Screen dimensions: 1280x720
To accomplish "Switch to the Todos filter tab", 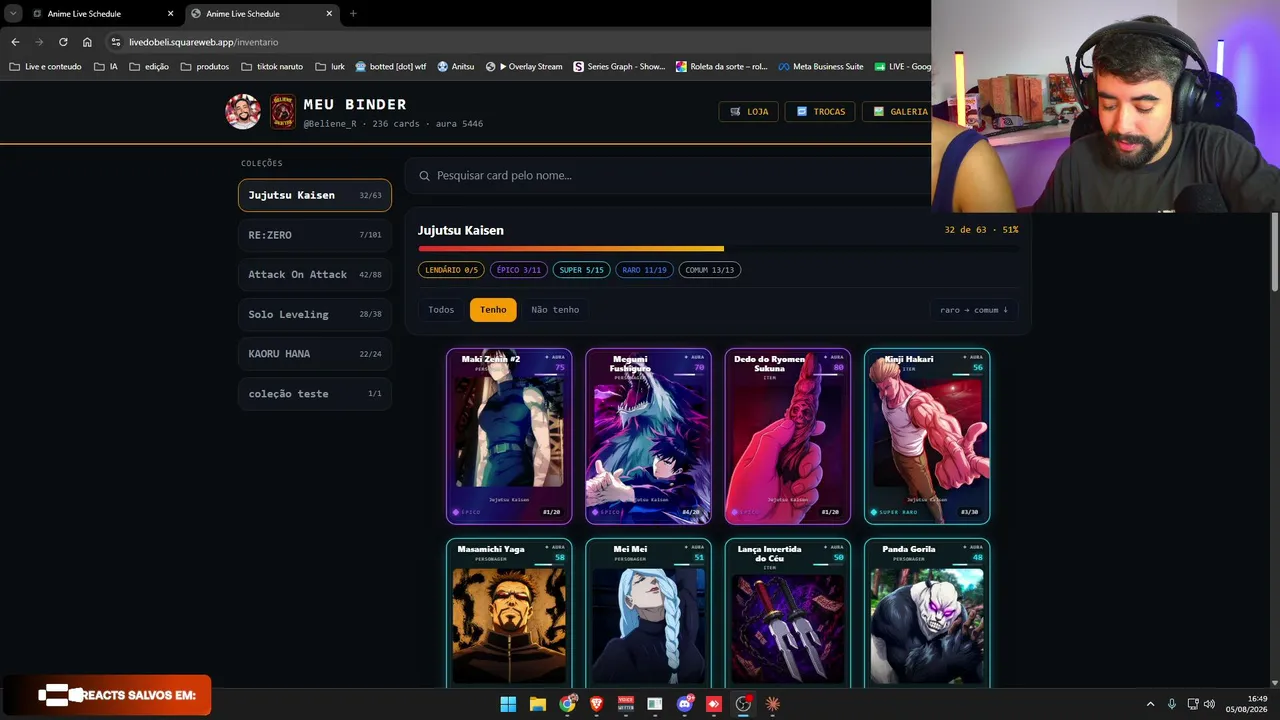I will [x=441, y=310].
